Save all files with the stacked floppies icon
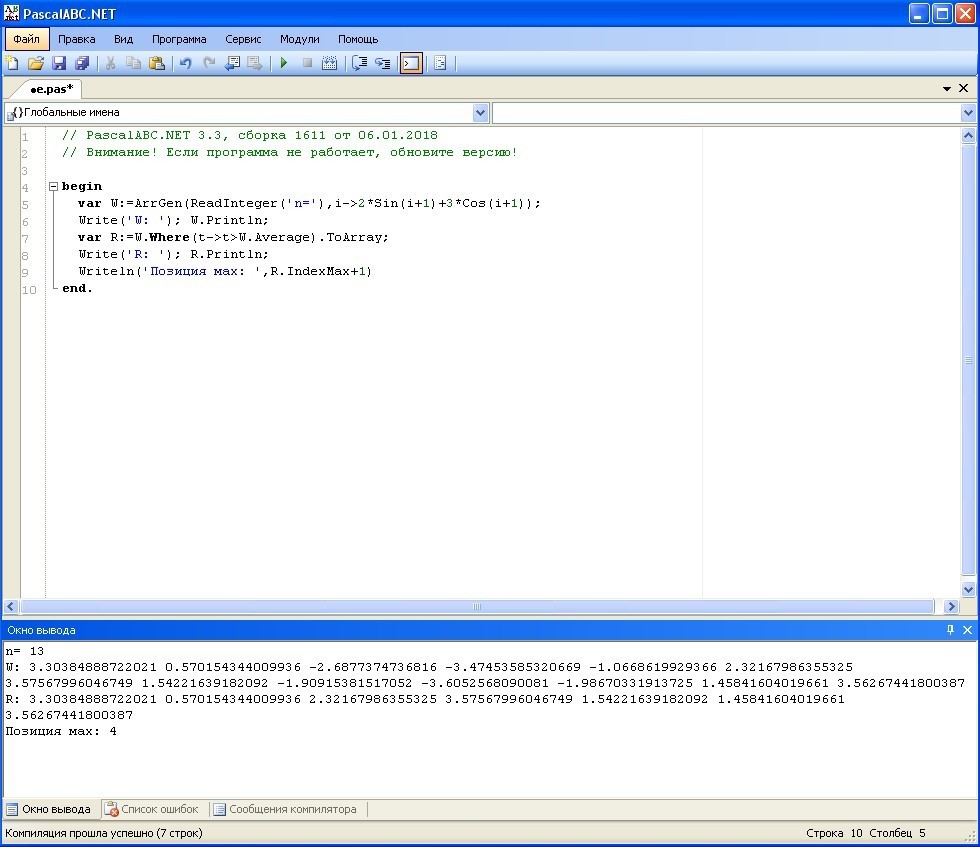The width and height of the screenshot is (980, 847). (x=82, y=63)
